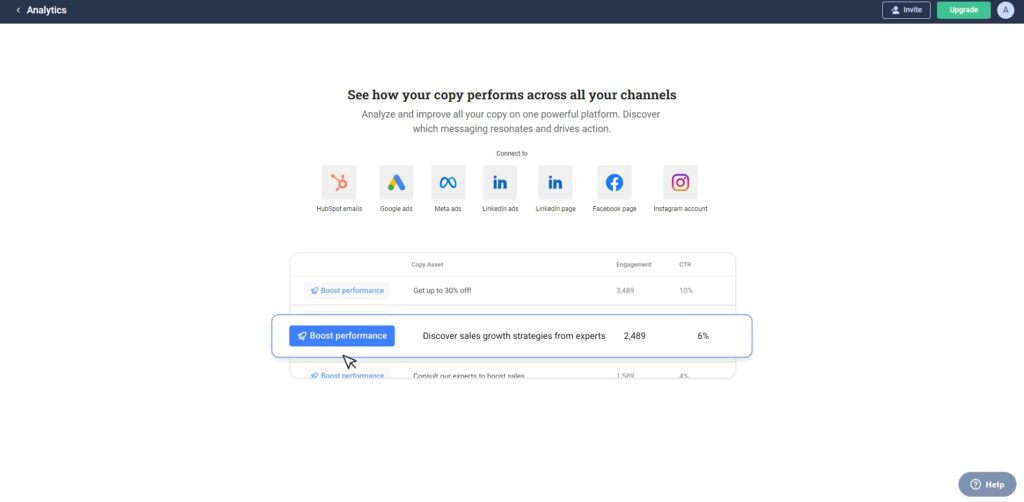Click the 10% CTR value

click(x=686, y=290)
